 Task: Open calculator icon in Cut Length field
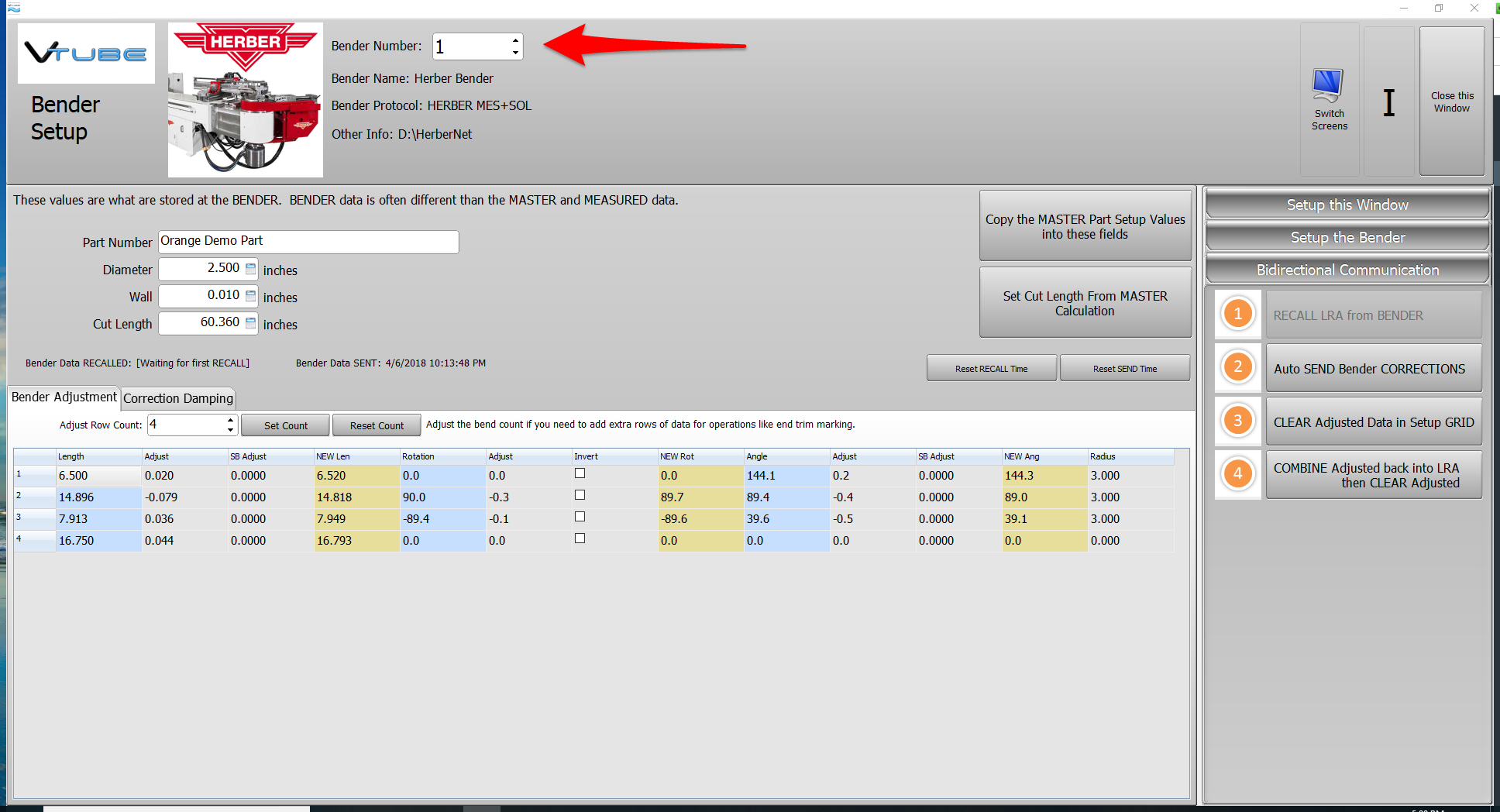[x=250, y=323]
